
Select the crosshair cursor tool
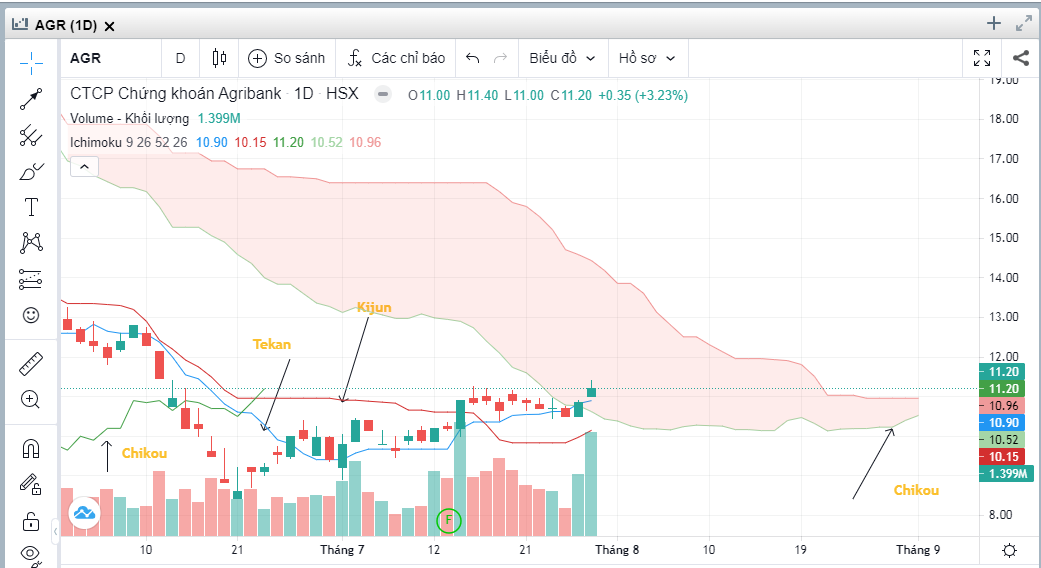31,63
